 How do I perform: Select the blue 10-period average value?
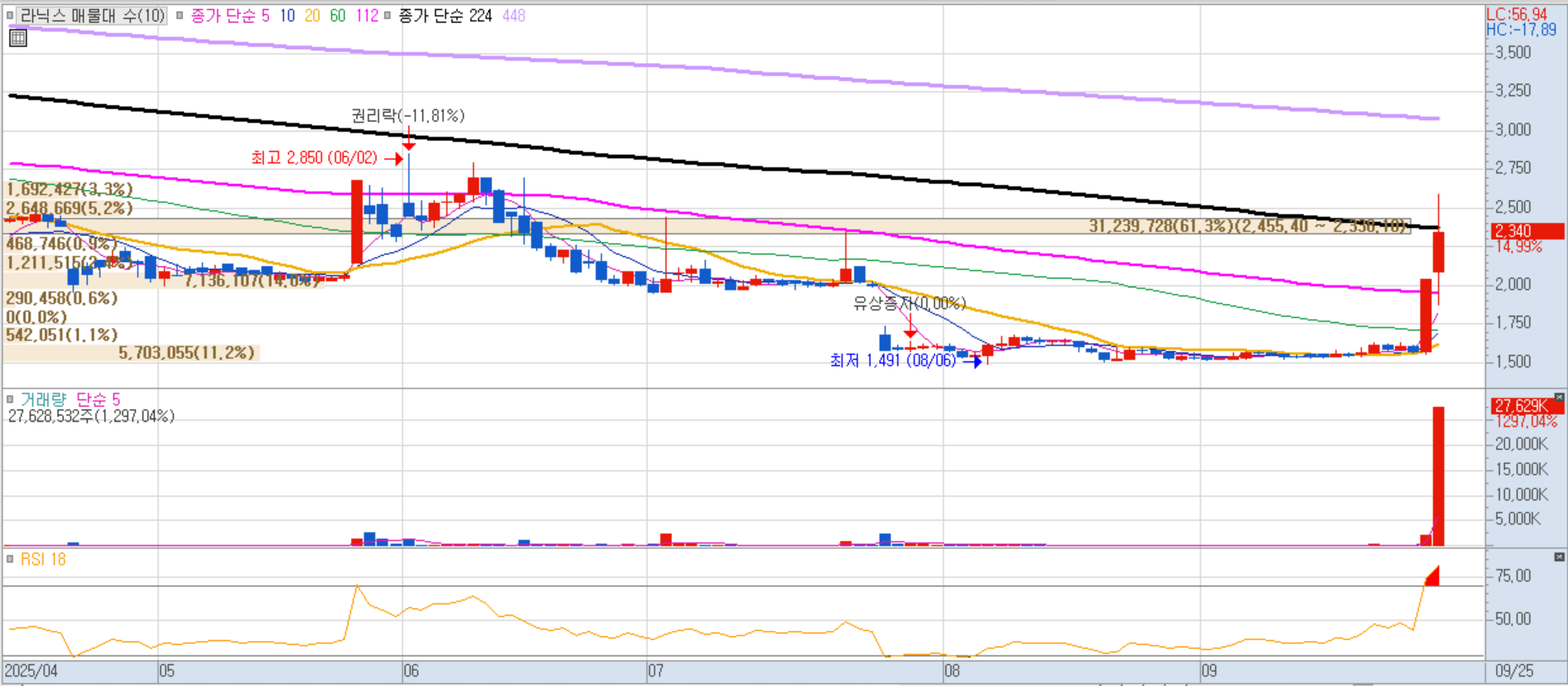point(287,15)
